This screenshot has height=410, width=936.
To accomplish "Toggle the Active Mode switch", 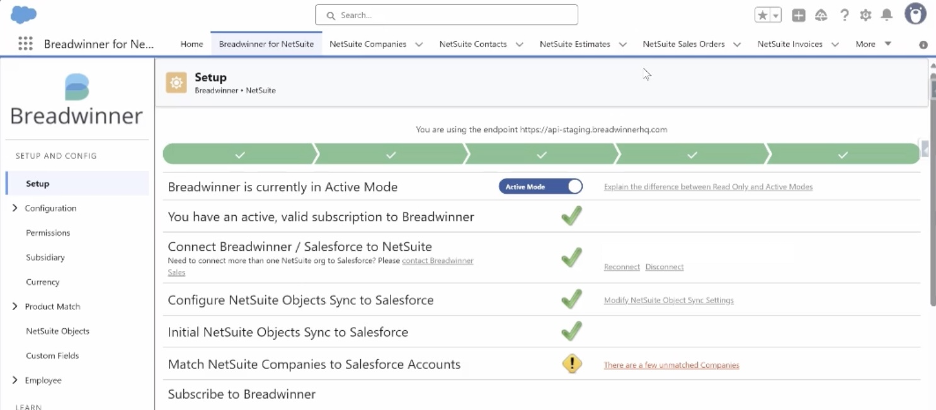I will (x=541, y=186).
